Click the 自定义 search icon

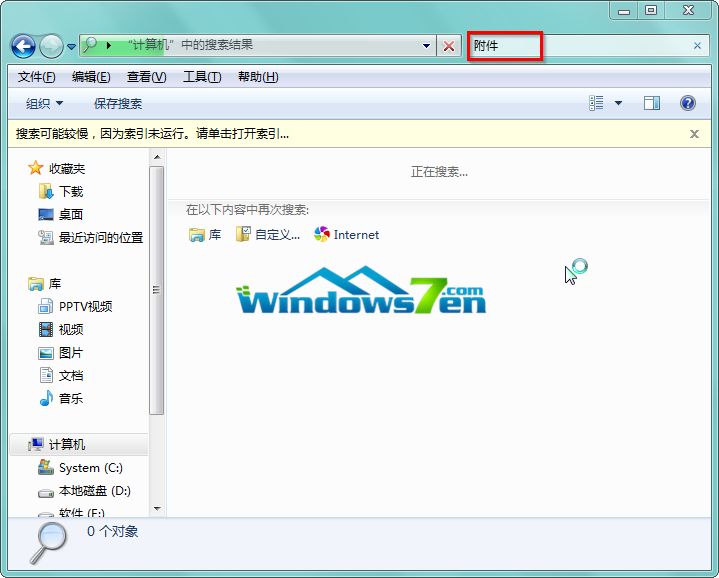tap(243, 234)
